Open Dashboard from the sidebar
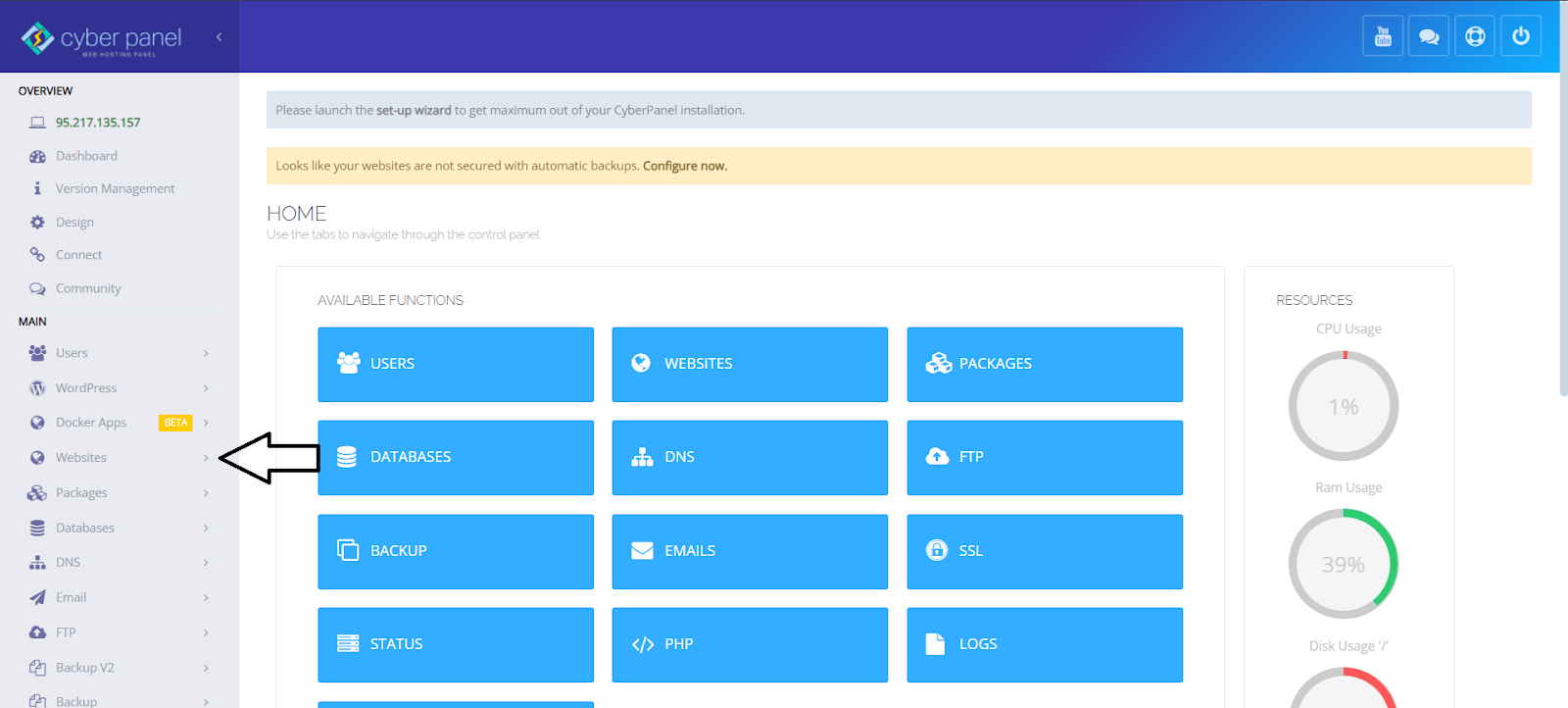This screenshot has width=1568, height=708. pyautogui.click(x=86, y=156)
